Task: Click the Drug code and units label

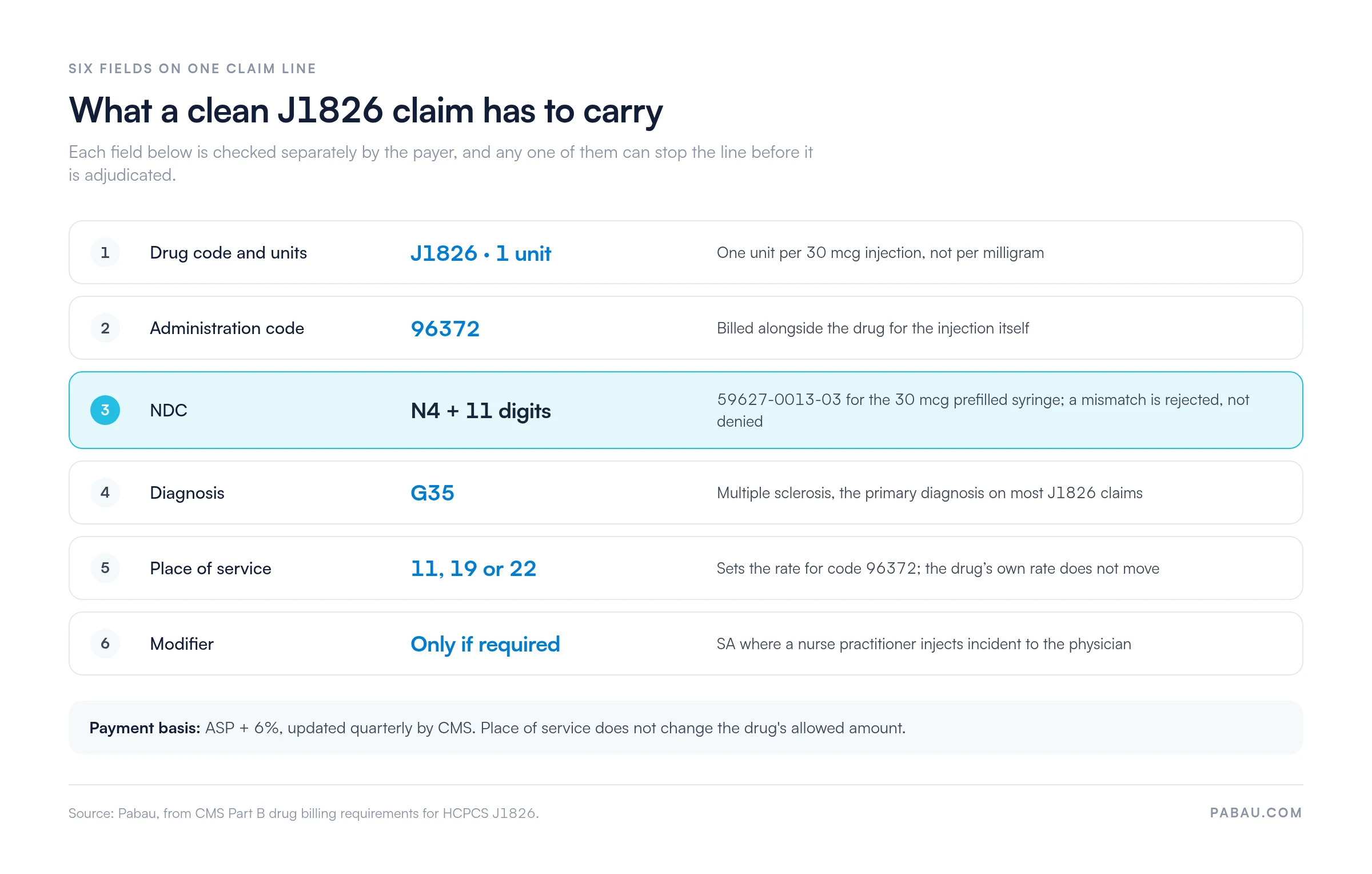Action: [228, 253]
